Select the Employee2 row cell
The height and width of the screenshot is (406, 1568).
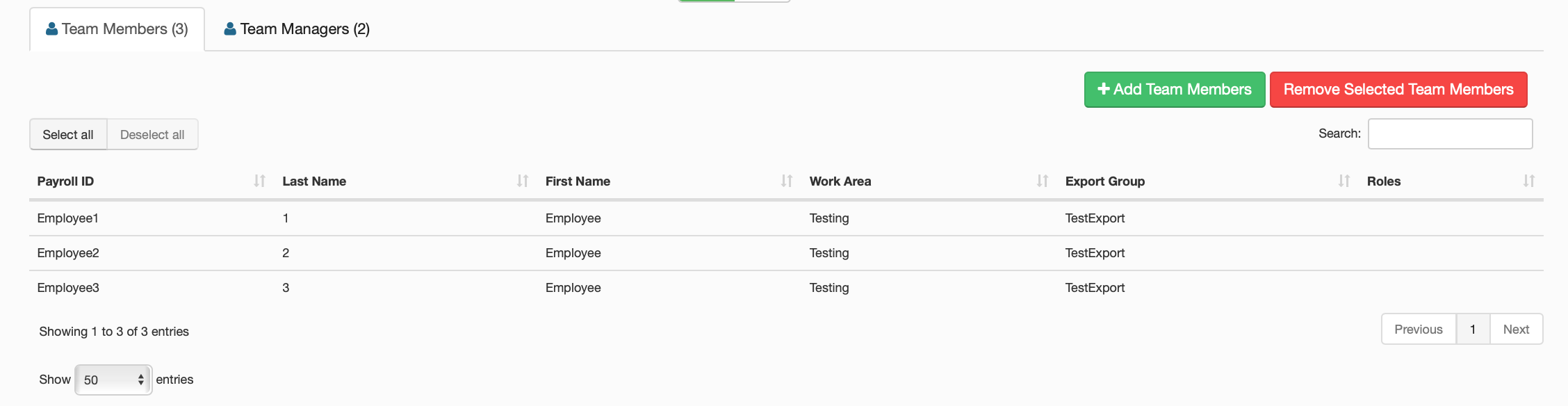[x=68, y=253]
